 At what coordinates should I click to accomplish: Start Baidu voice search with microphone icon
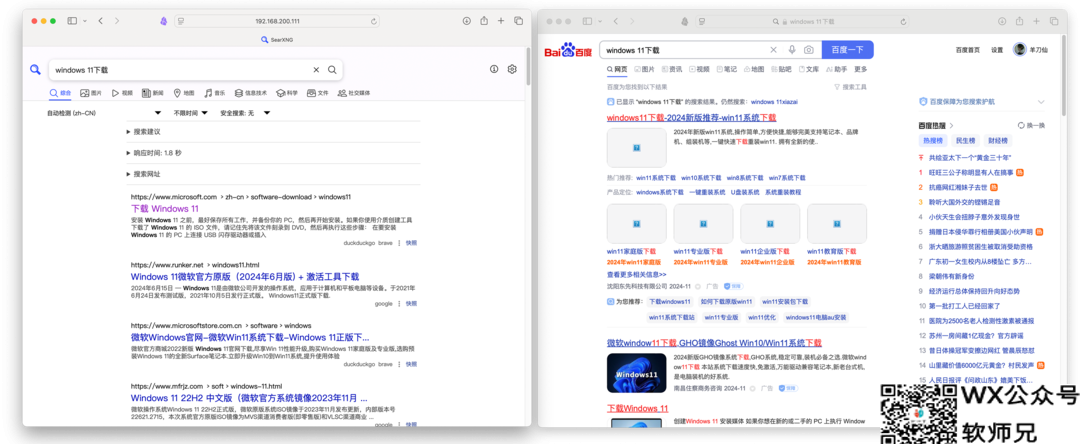(792, 50)
